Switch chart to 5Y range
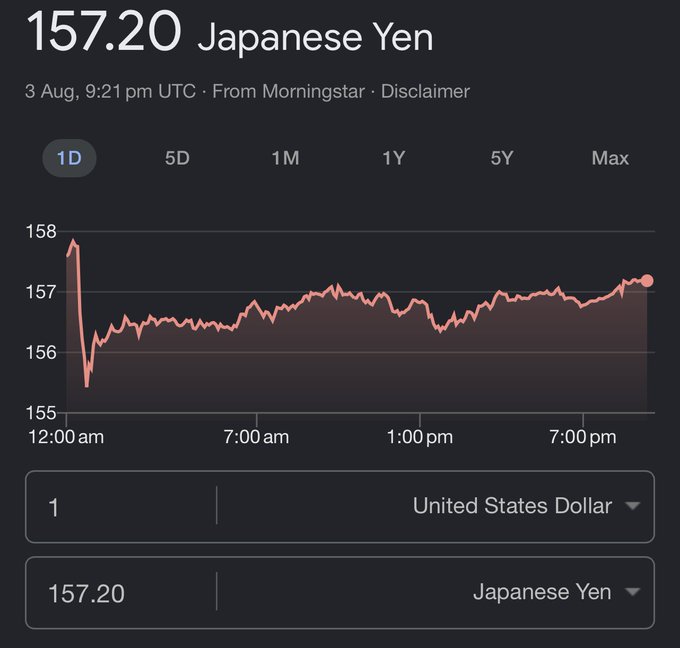The width and height of the screenshot is (680, 648). tap(502, 158)
